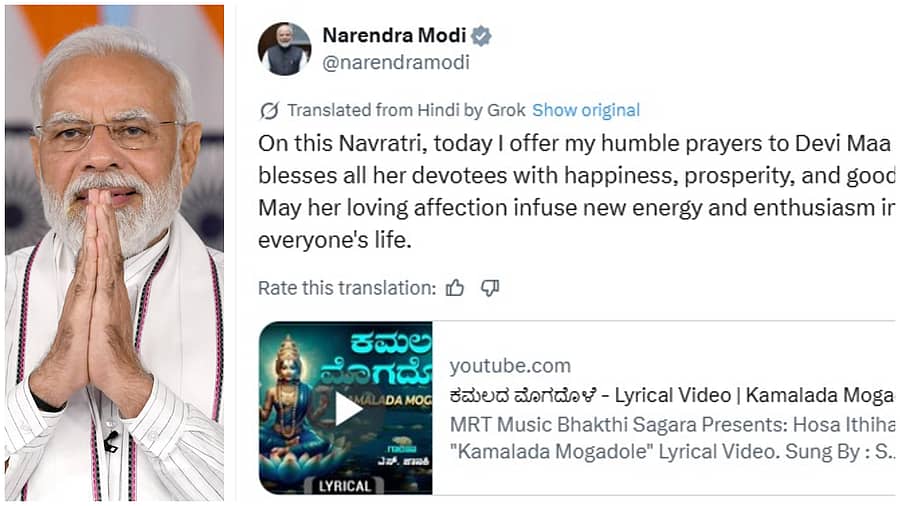This screenshot has width=900, height=506.
Task: Click the Navratri tweet text
Action: click(x=575, y=143)
